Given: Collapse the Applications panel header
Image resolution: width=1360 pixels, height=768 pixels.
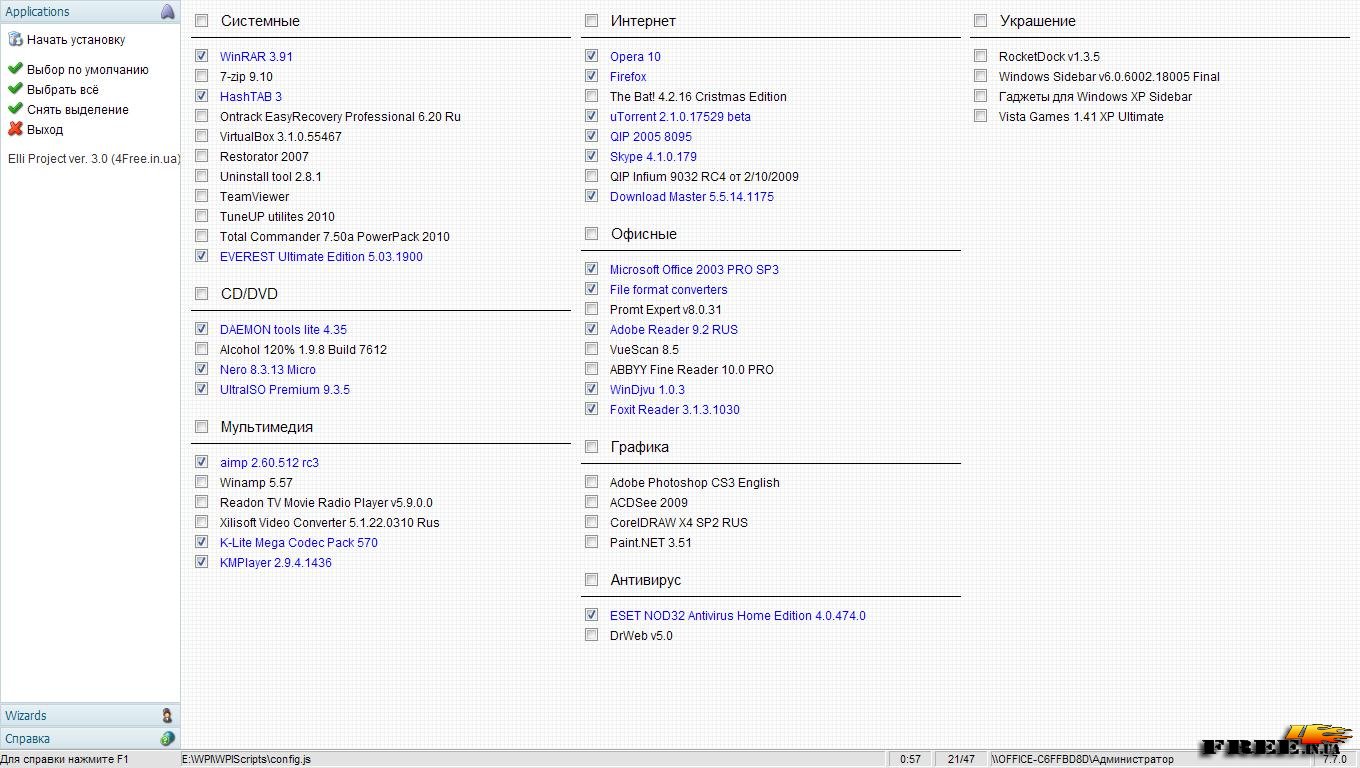Looking at the screenshot, I should [90, 12].
